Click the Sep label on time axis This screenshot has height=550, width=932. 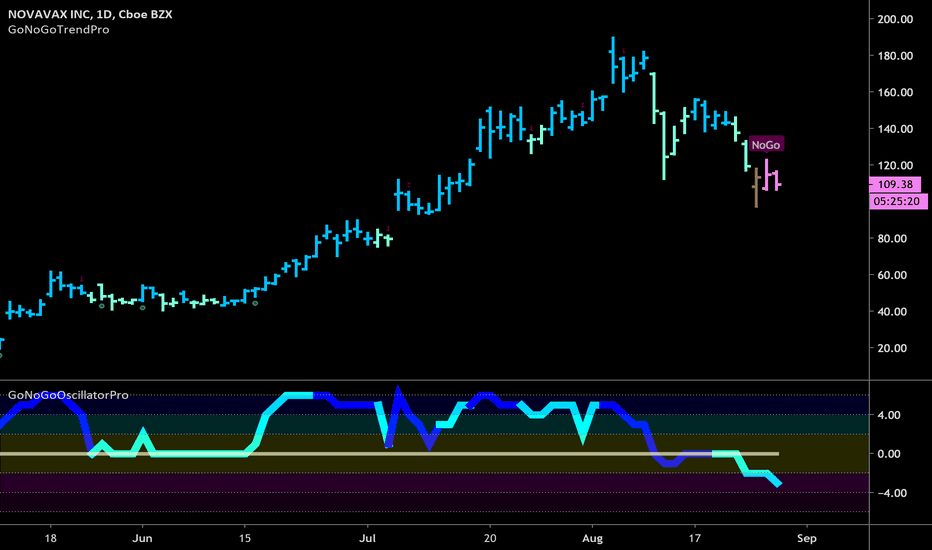807,538
